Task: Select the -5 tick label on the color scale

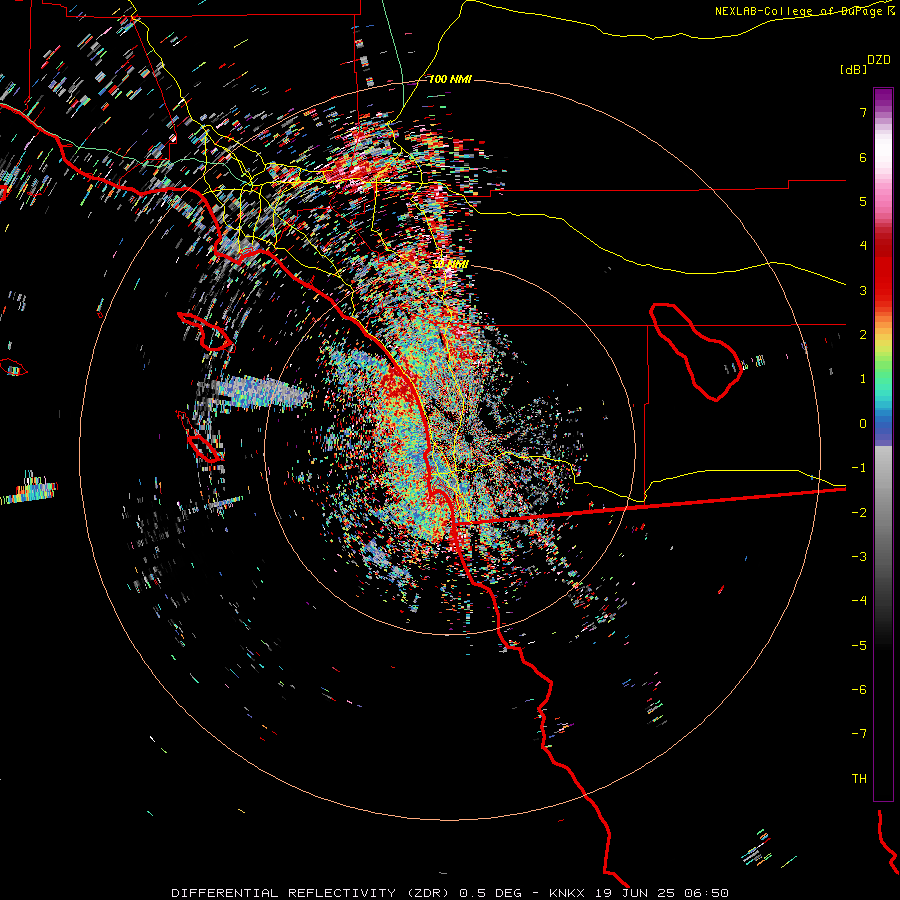Action: coord(859,646)
